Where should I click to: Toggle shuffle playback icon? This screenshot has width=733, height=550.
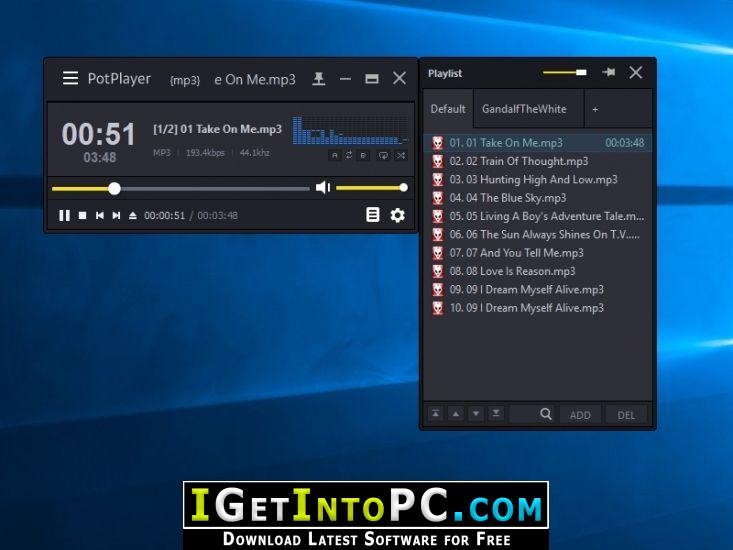pos(401,156)
